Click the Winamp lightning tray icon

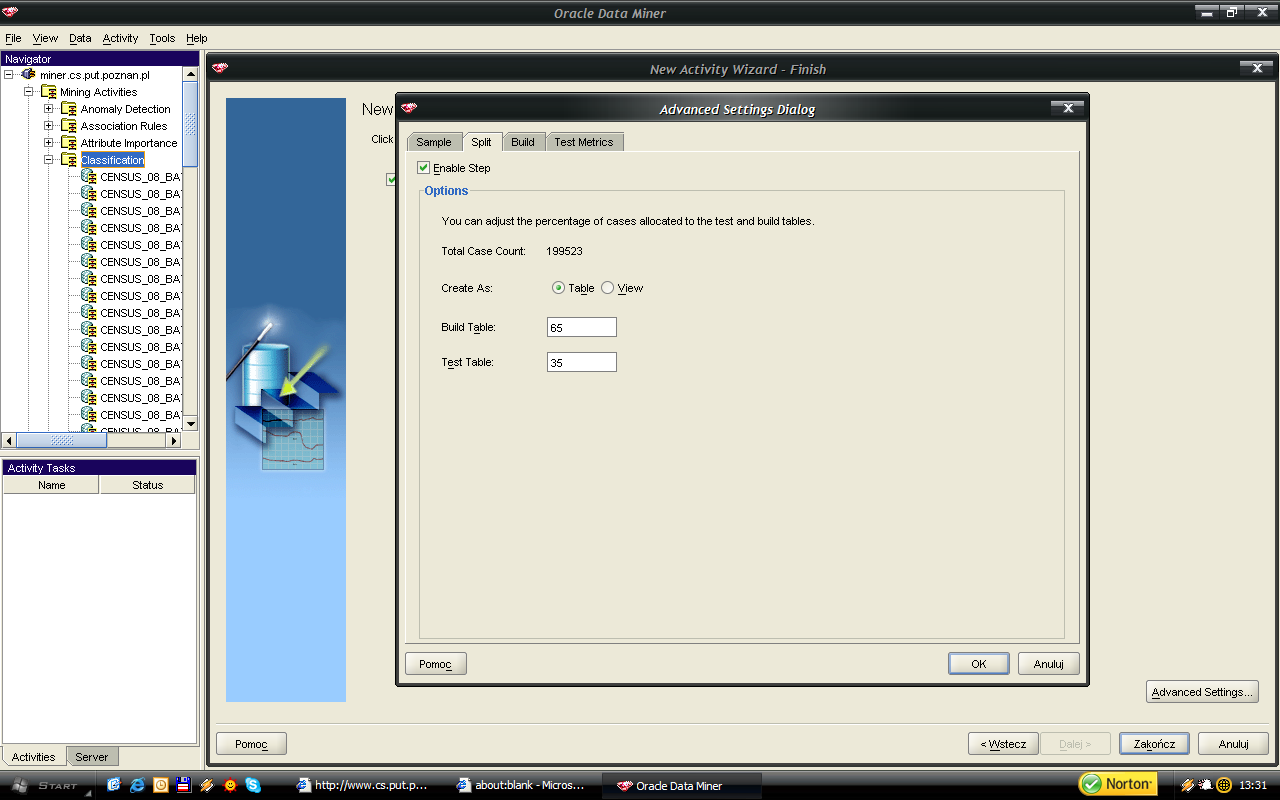(x=1188, y=785)
